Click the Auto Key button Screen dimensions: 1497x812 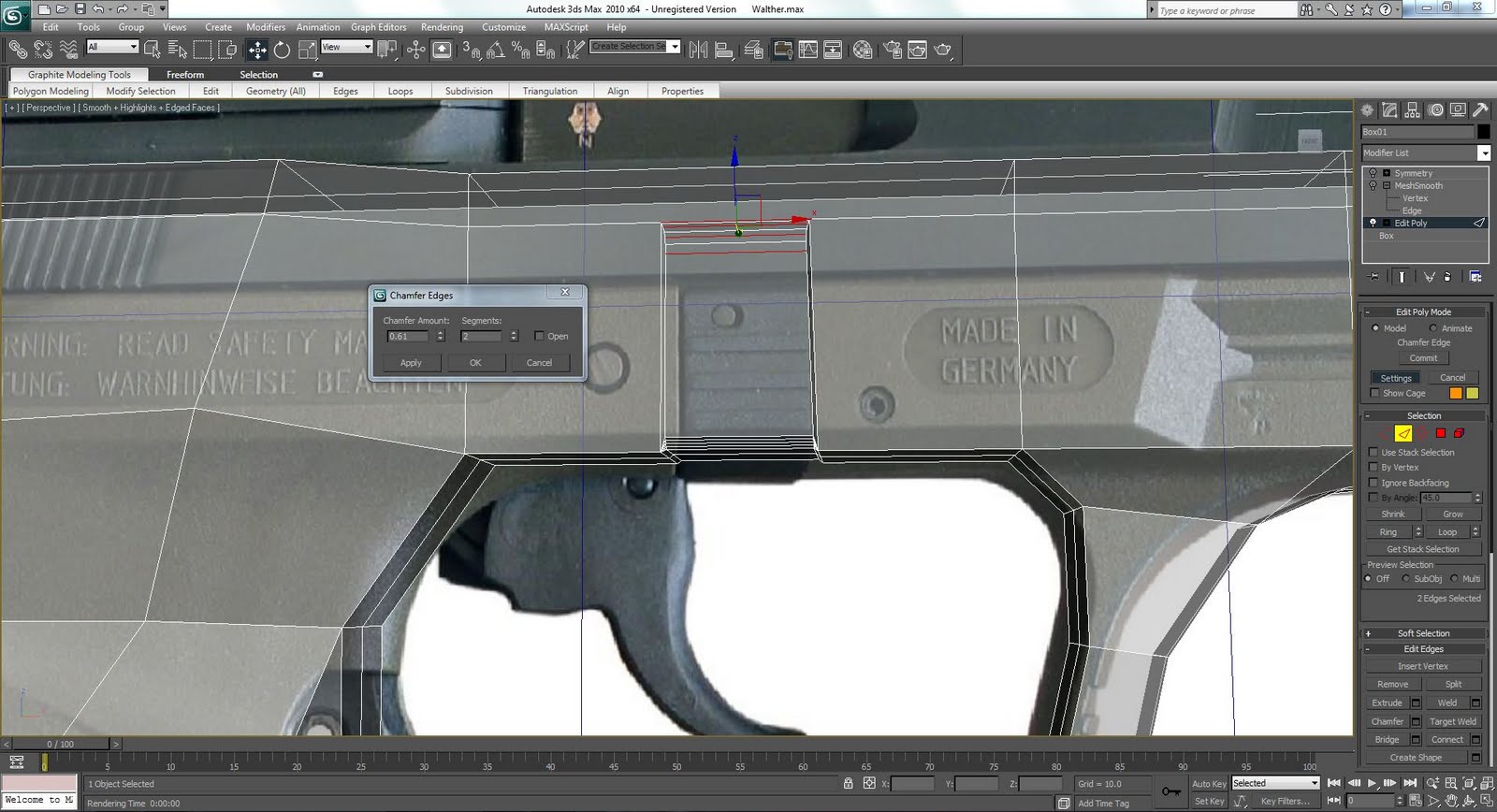coord(1208,784)
